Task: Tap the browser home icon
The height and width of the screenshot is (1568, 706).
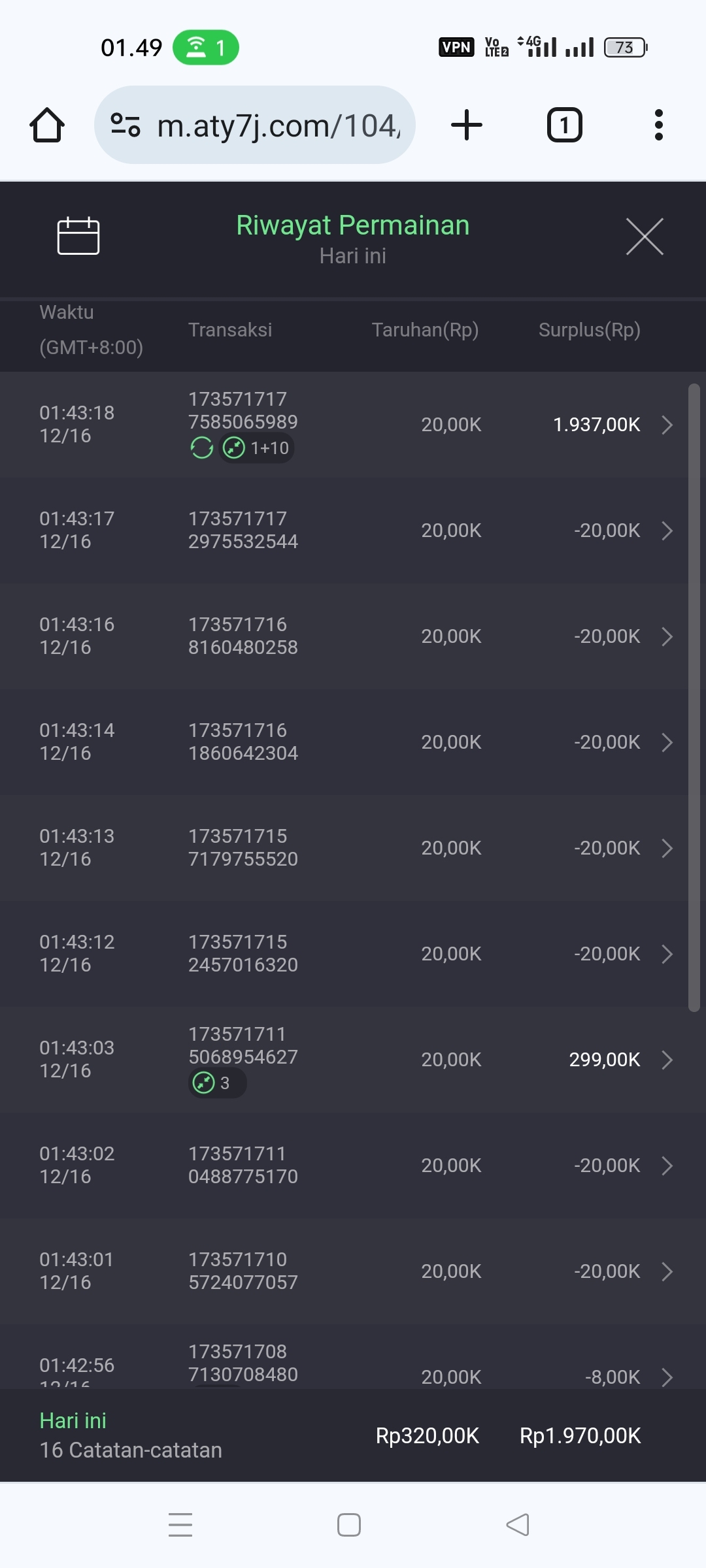Action: (47, 125)
